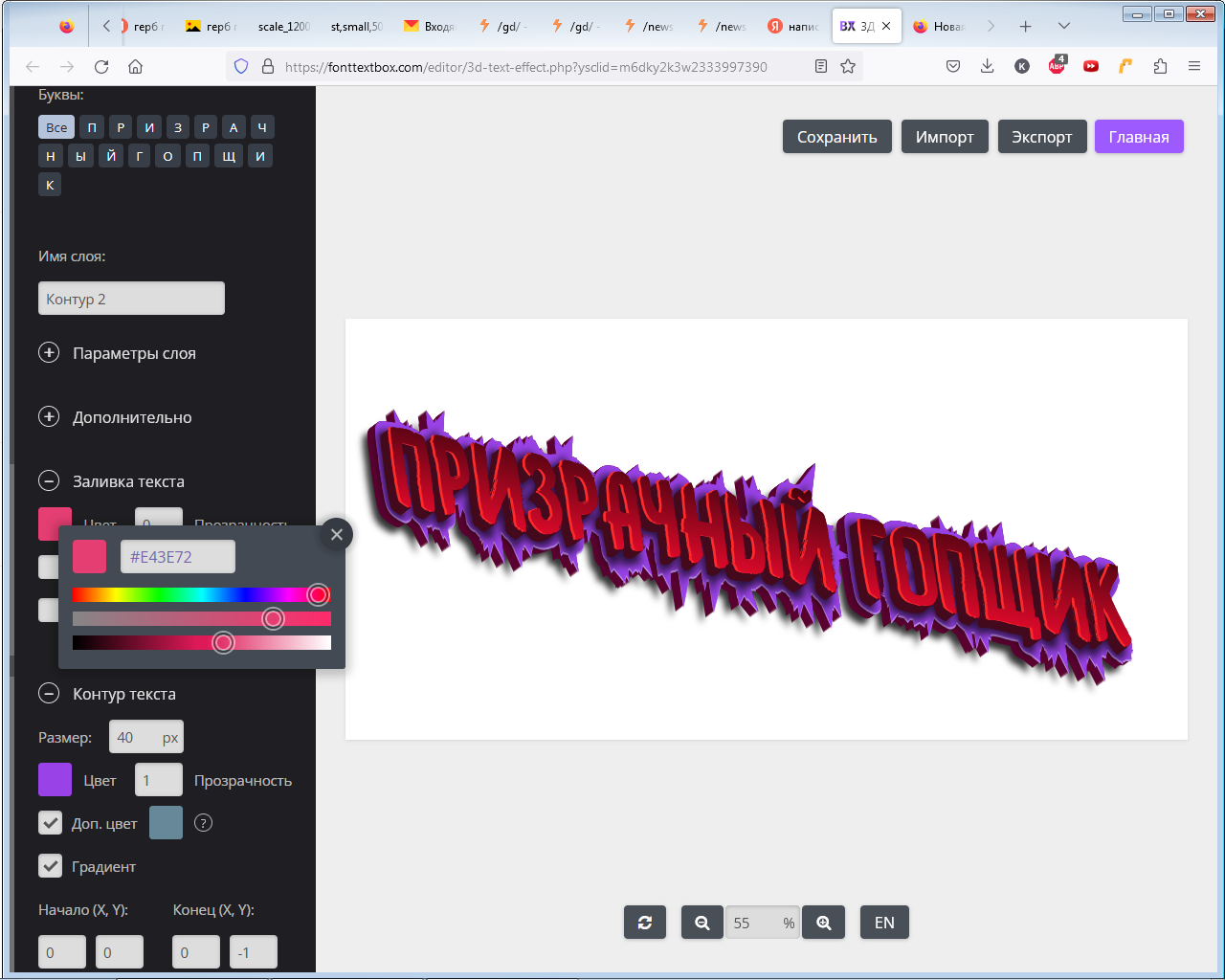Screen dimensions: 1225x980
Task: Zoom out with the magnifier minus icon
Action: coord(702,923)
